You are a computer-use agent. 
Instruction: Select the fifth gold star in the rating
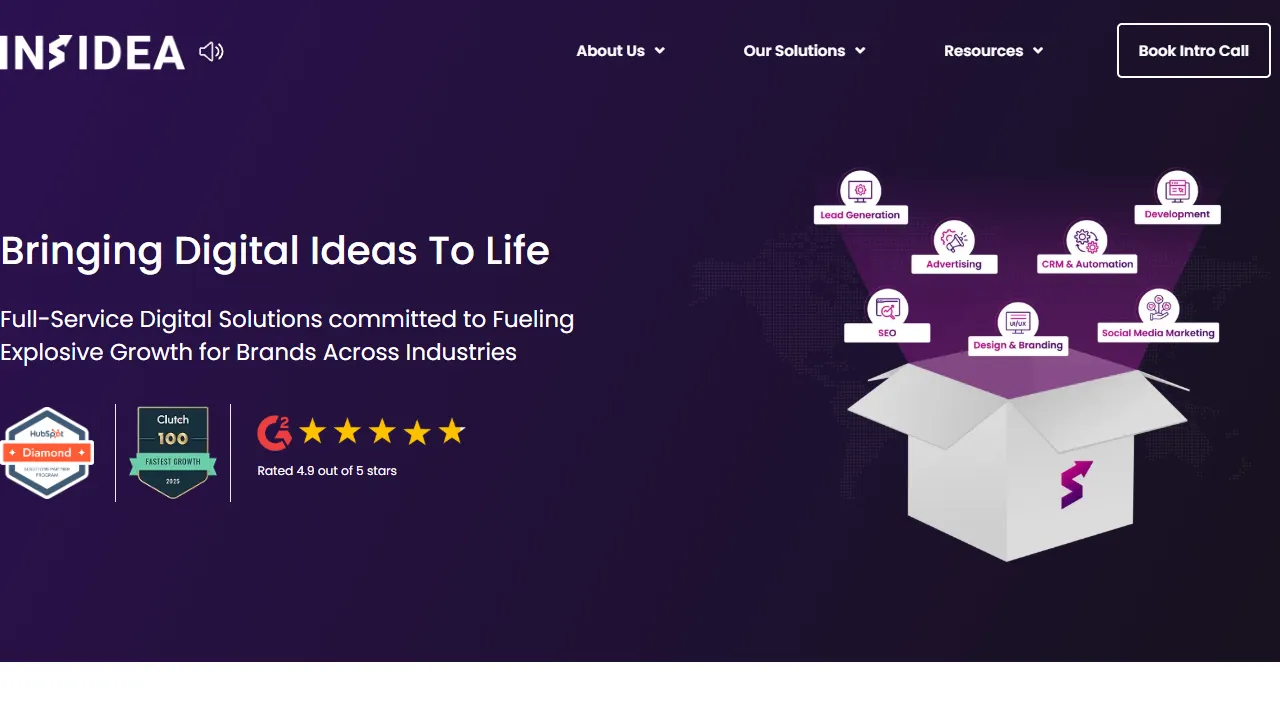(x=451, y=431)
